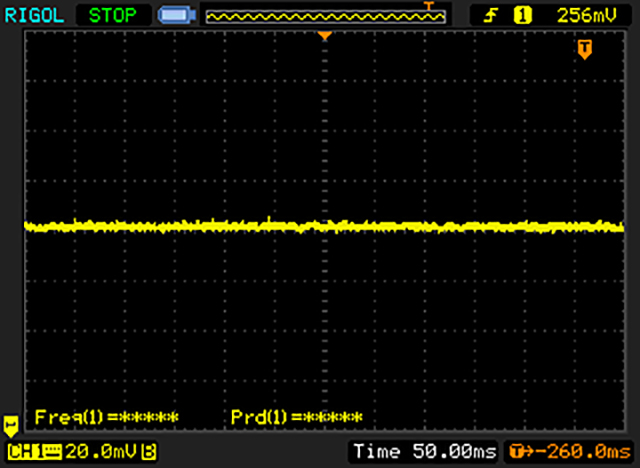Click the Prd(1) measurement readout
The image size is (640, 468).
(296, 417)
